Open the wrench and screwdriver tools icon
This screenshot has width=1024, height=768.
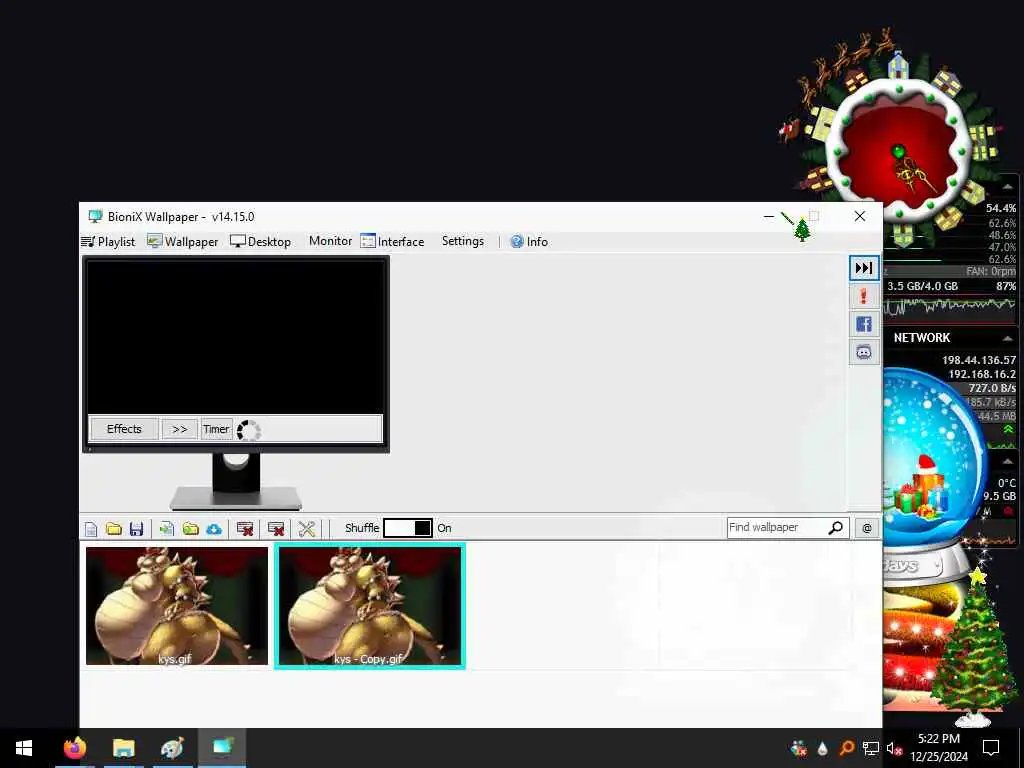tap(306, 528)
